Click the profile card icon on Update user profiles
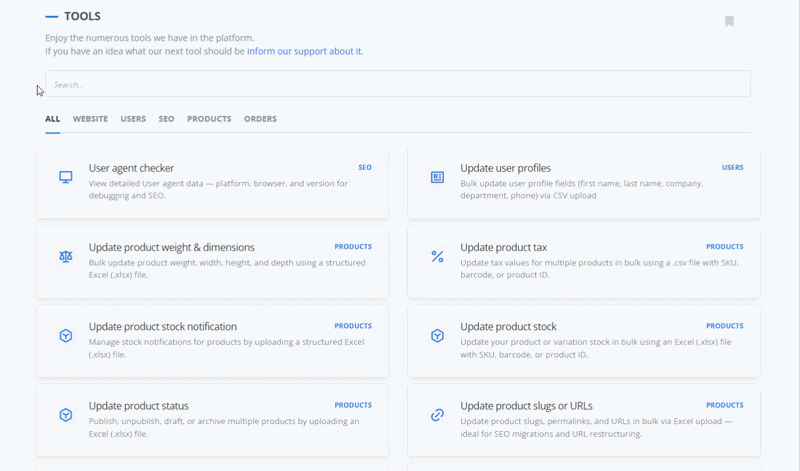Screen dimensions: 800x471 pyautogui.click(x=437, y=177)
